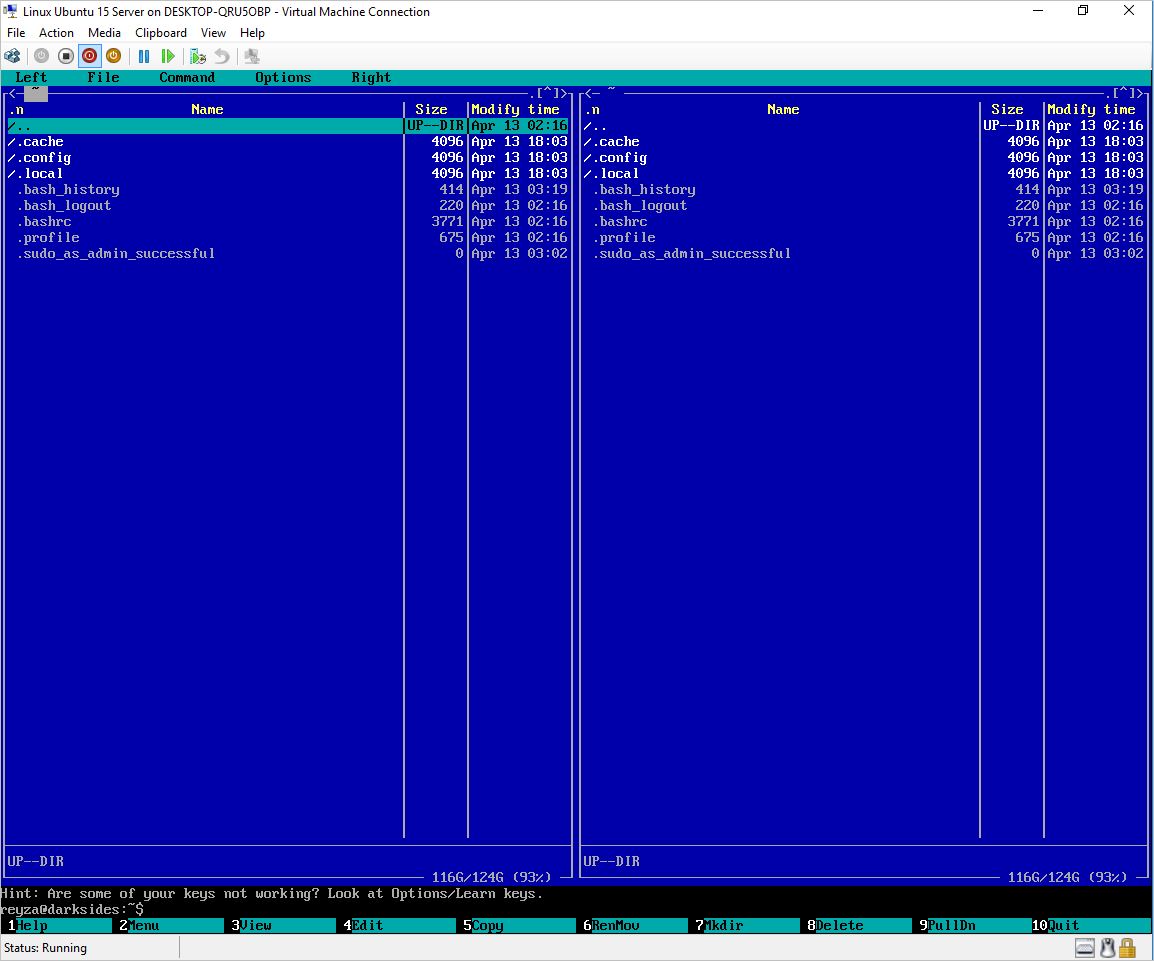Expand the Command menu in Midnight Commander
The height and width of the screenshot is (961, 1154).
187,77
